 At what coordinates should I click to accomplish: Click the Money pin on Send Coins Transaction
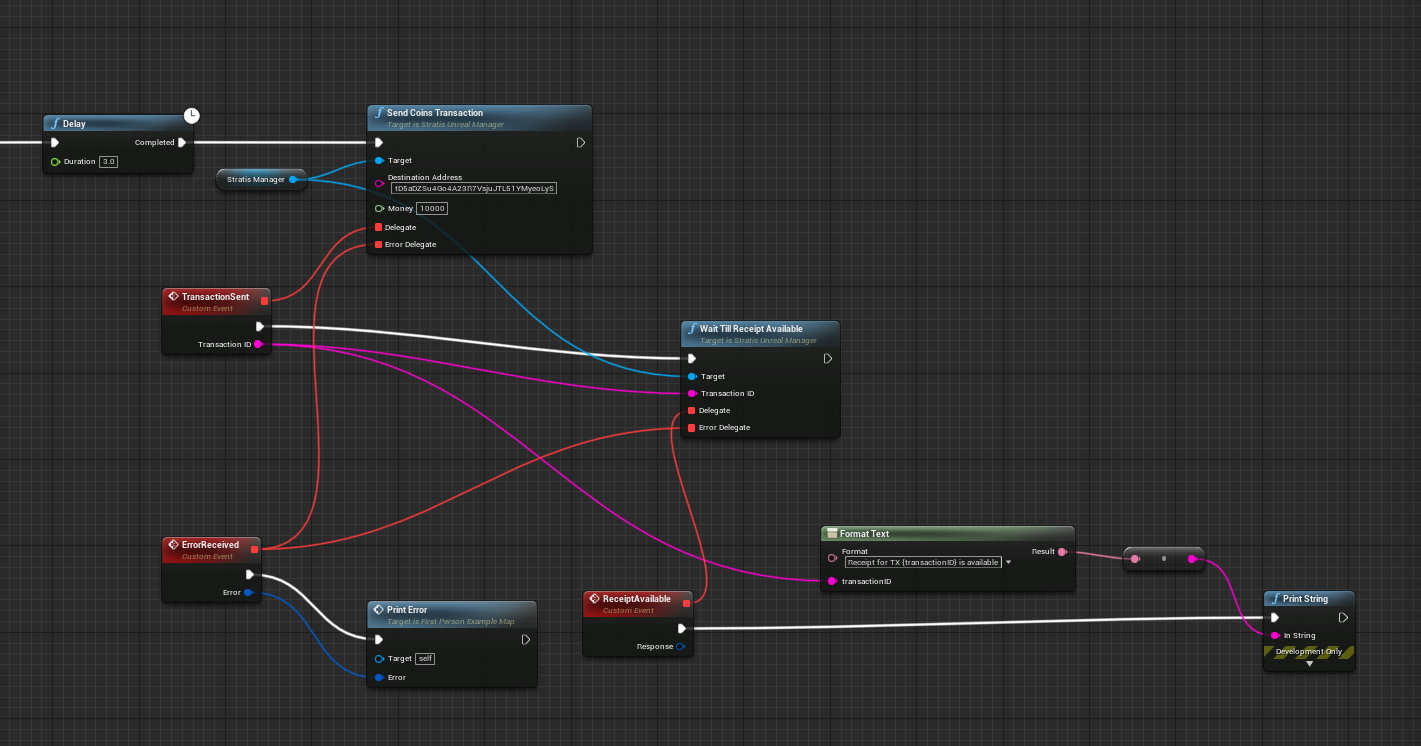click(379, 208)
